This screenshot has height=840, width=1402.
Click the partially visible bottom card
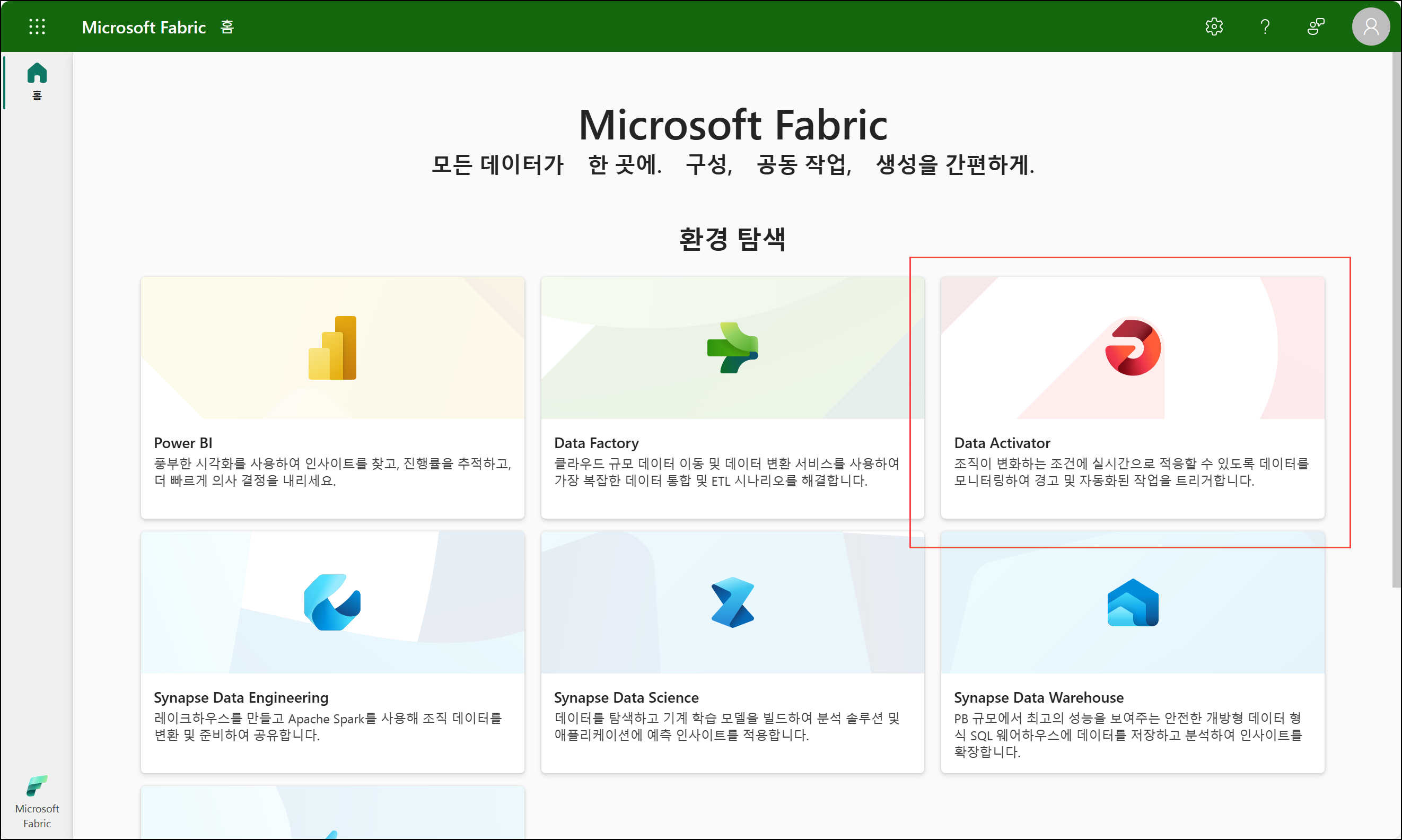point(332,812)
